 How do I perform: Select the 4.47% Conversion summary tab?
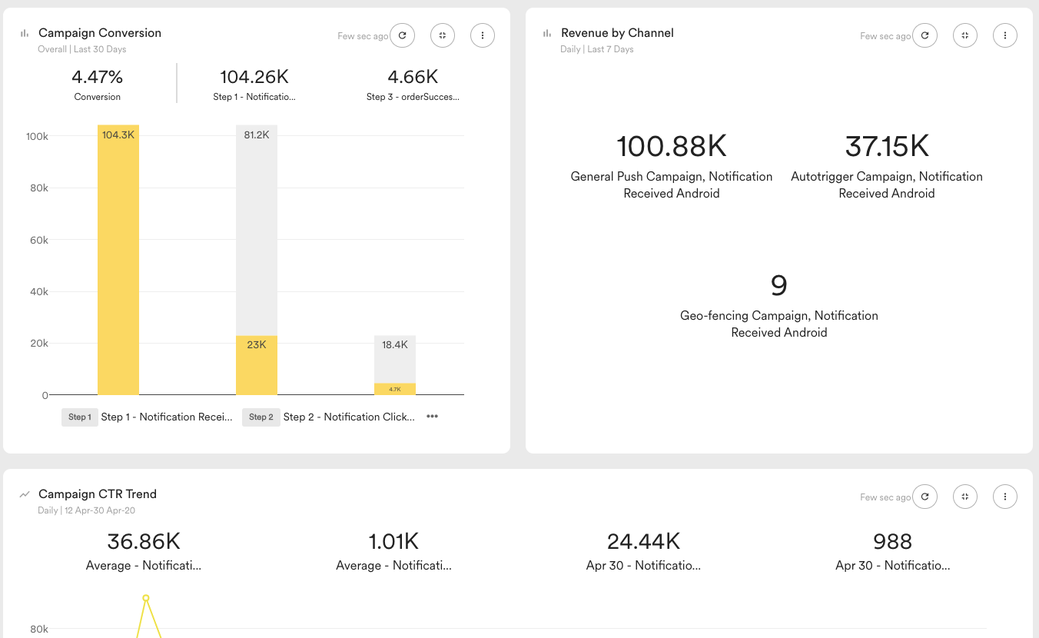click(97, 84)
